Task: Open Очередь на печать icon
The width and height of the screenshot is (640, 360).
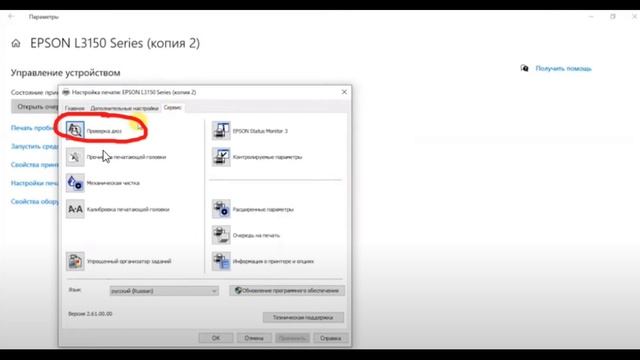Action: (221, 235)
